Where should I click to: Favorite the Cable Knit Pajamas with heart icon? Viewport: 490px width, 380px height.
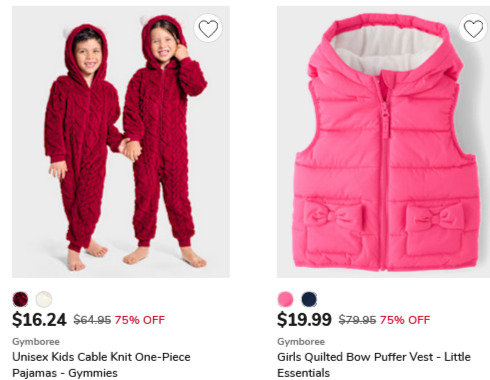point(208,28)
